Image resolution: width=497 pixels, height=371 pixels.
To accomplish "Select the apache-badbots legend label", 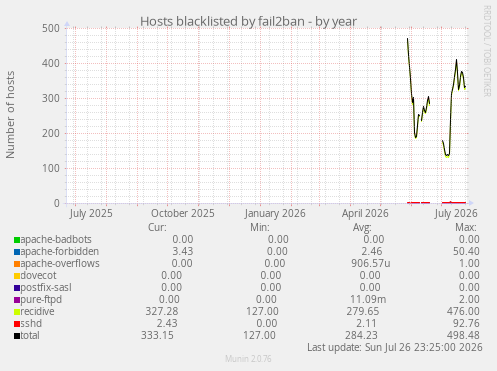I will (x=56, y=239).
